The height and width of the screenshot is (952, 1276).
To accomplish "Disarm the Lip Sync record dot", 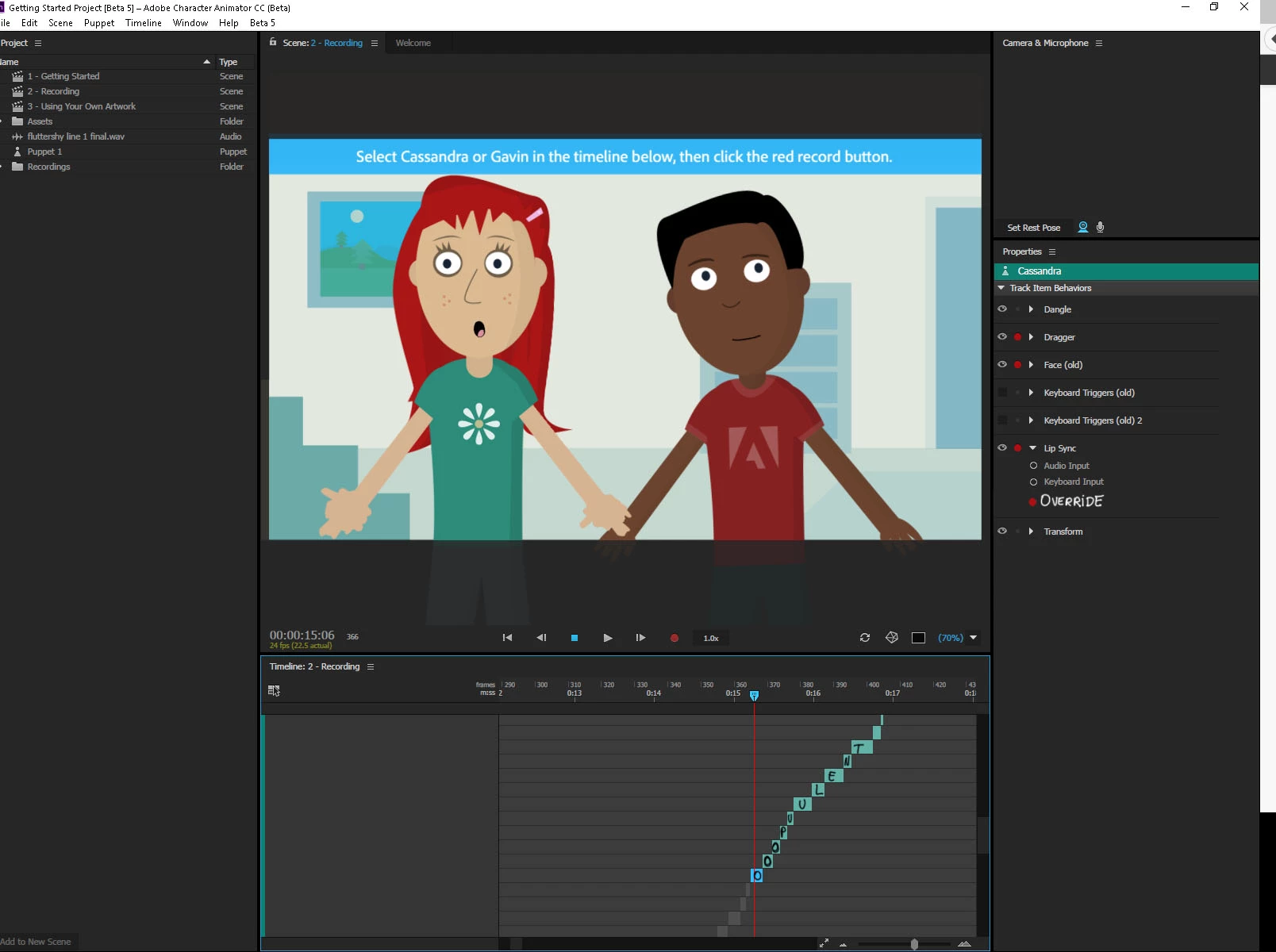I will [x=1018, y=448].
